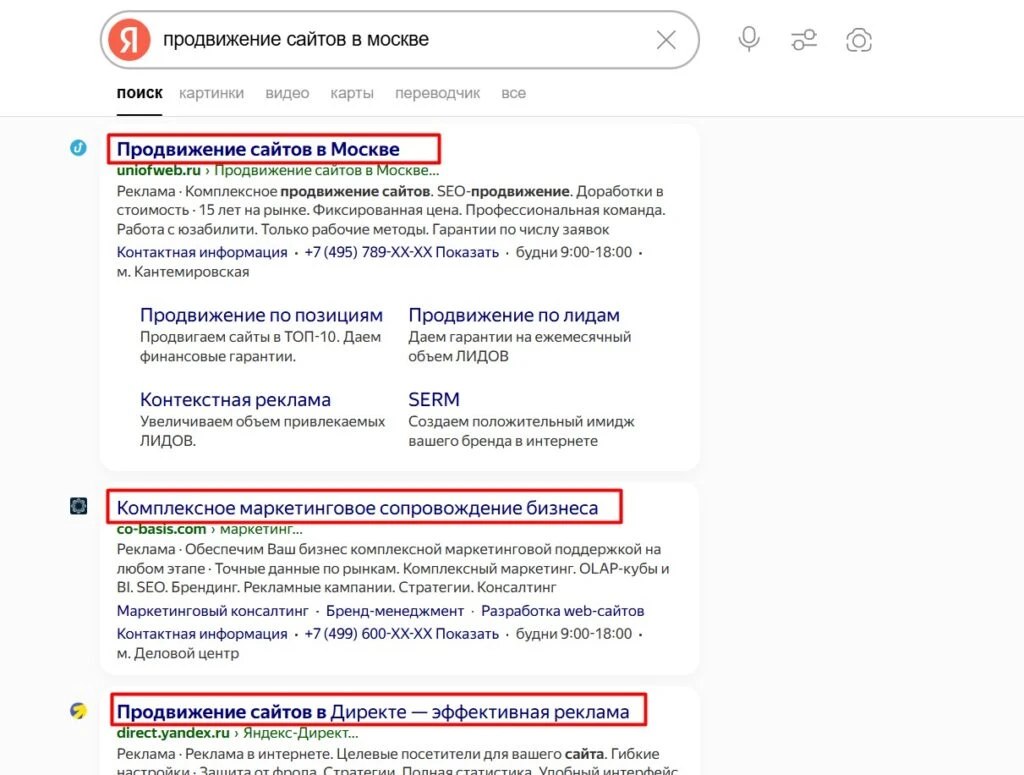Click the co-basis.com favicon
This screenshot has height=775, width=1024.
click(x=78, y=505)
